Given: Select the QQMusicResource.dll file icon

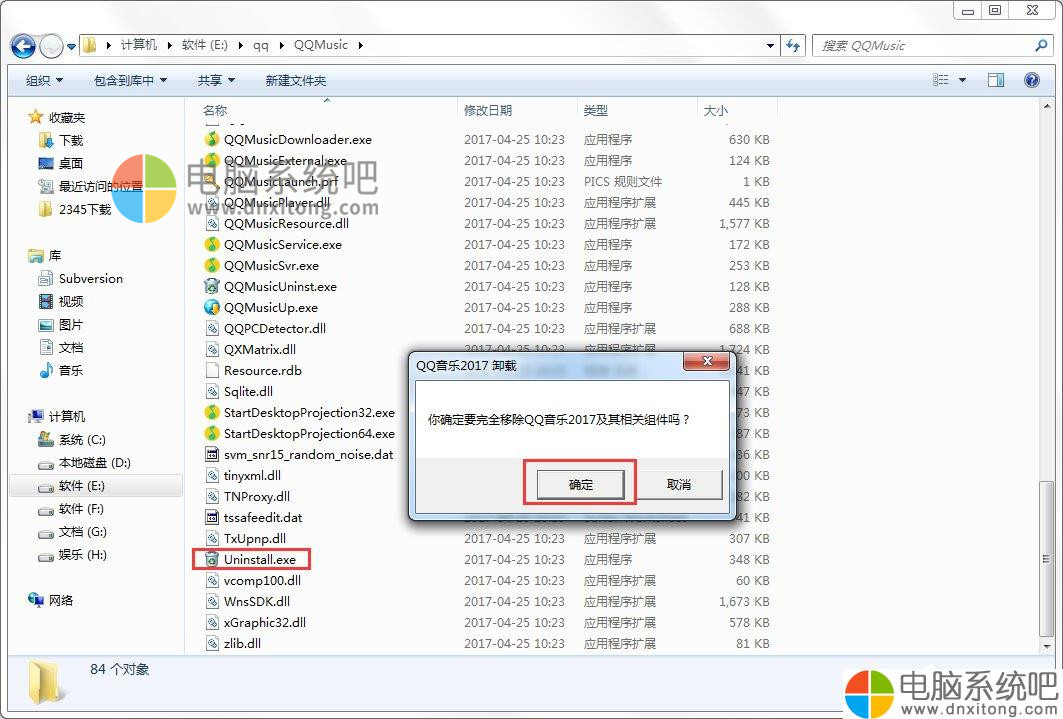Looking at the screenshot, I should pyautogui.click(x=212, y=224).
